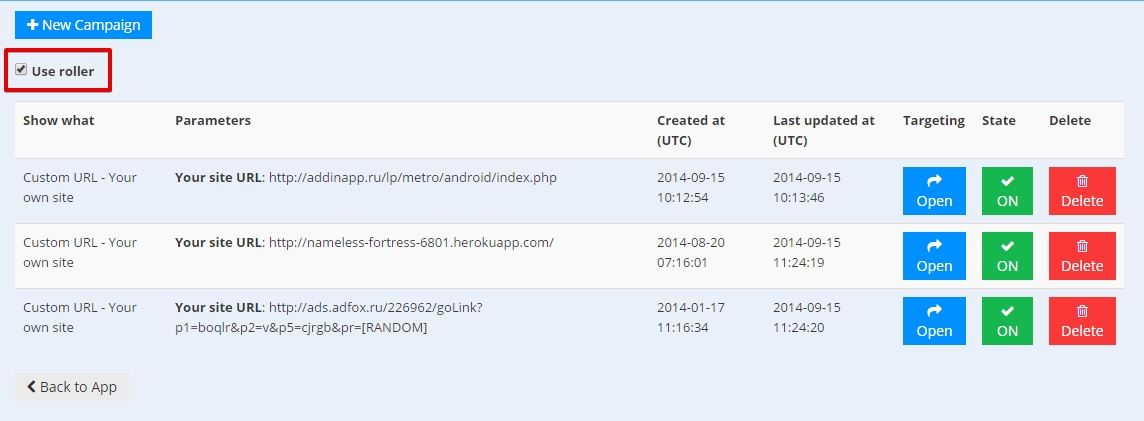Delete the nameless-fortress herokuapp campaign

(x=1082, y=256)
